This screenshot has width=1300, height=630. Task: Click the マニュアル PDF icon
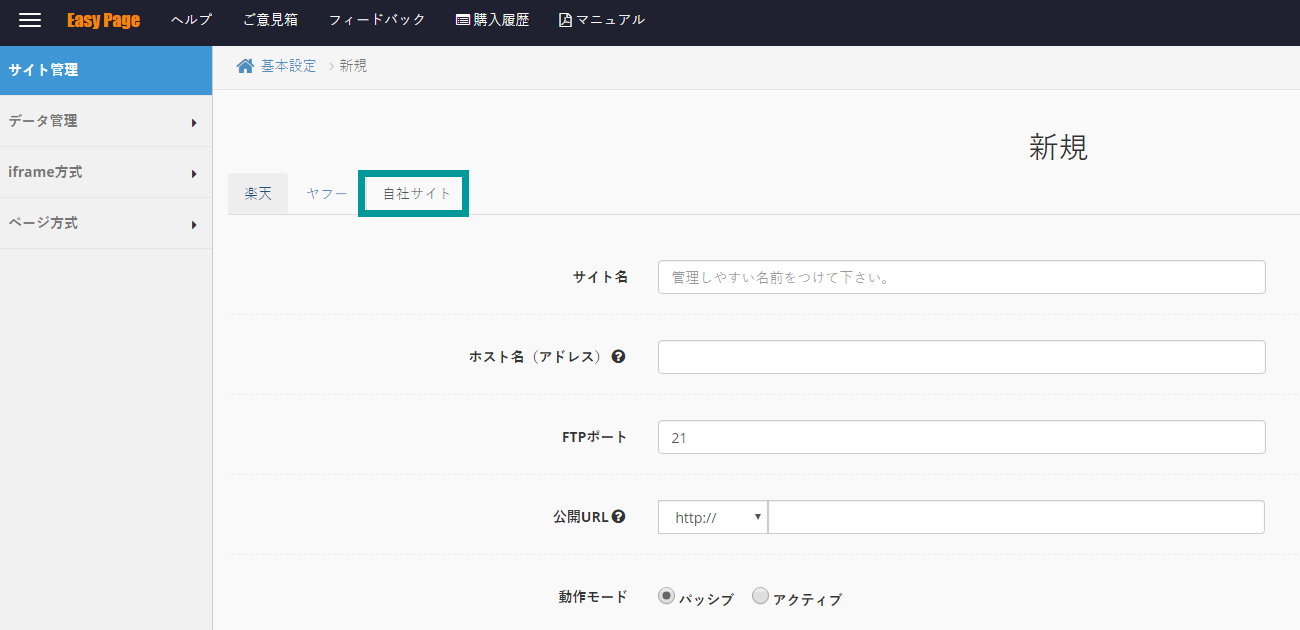pyautogui.click(x=565, y=20)
